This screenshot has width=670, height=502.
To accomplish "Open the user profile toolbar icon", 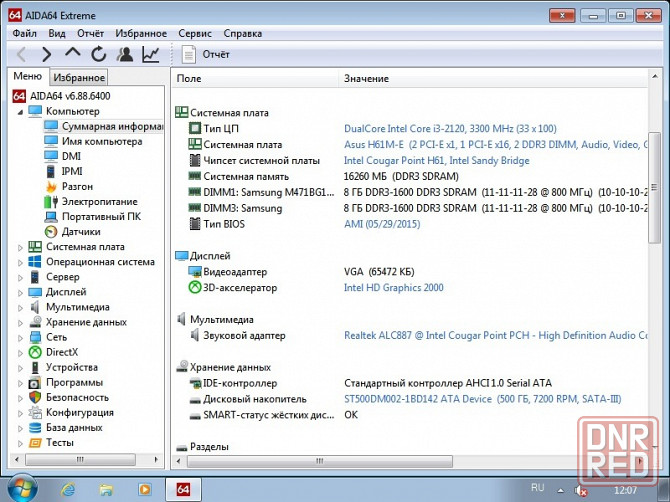I will click(x=125, y=54).
